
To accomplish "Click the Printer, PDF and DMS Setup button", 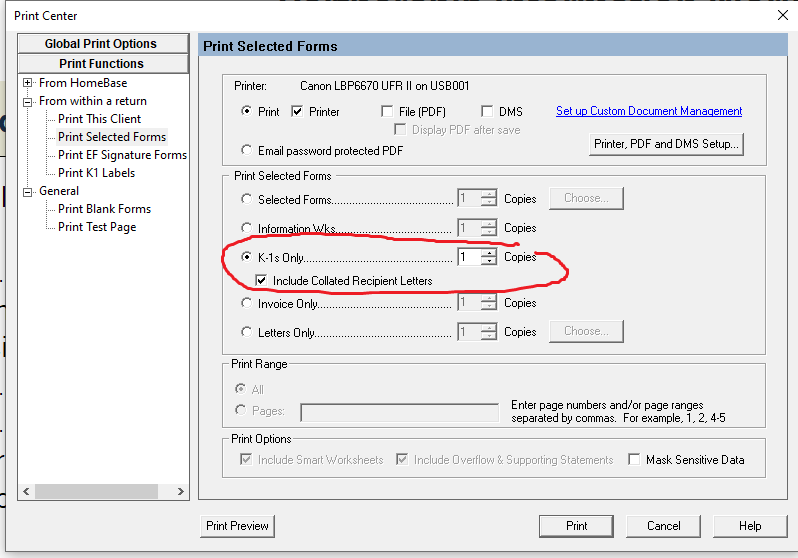I will point(667,144).
